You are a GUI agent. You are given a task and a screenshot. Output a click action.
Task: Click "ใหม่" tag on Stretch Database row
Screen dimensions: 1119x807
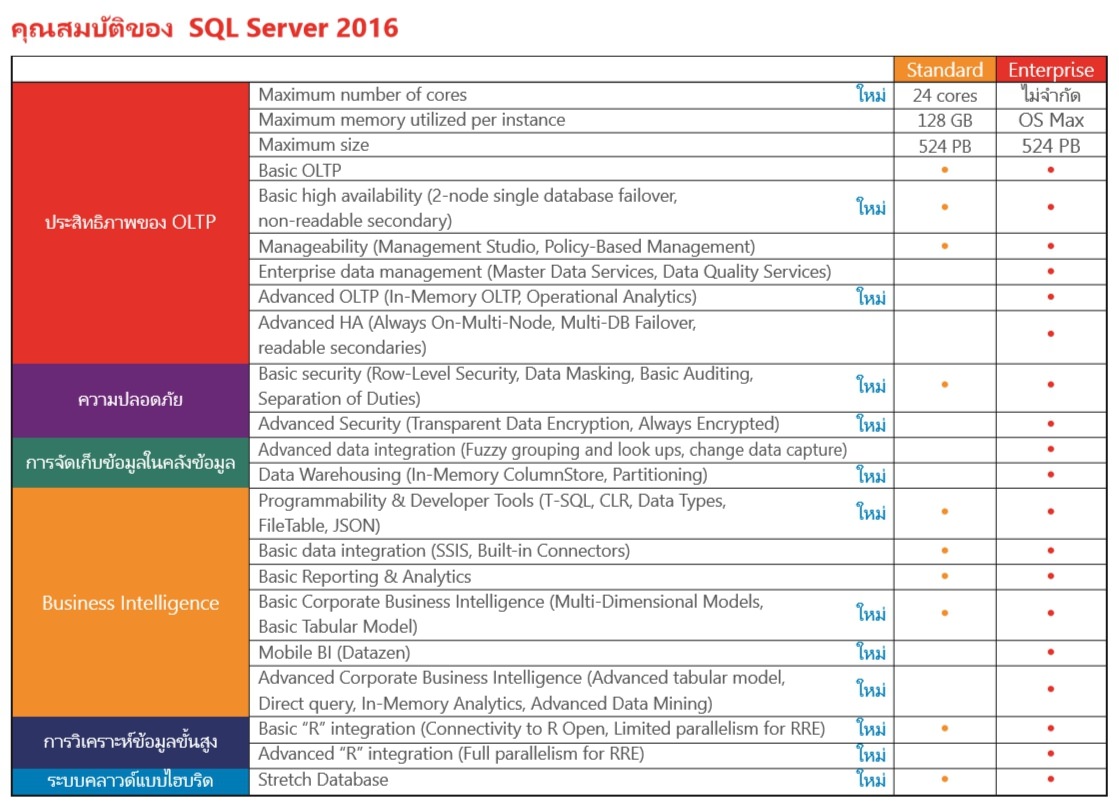point(871,779)
